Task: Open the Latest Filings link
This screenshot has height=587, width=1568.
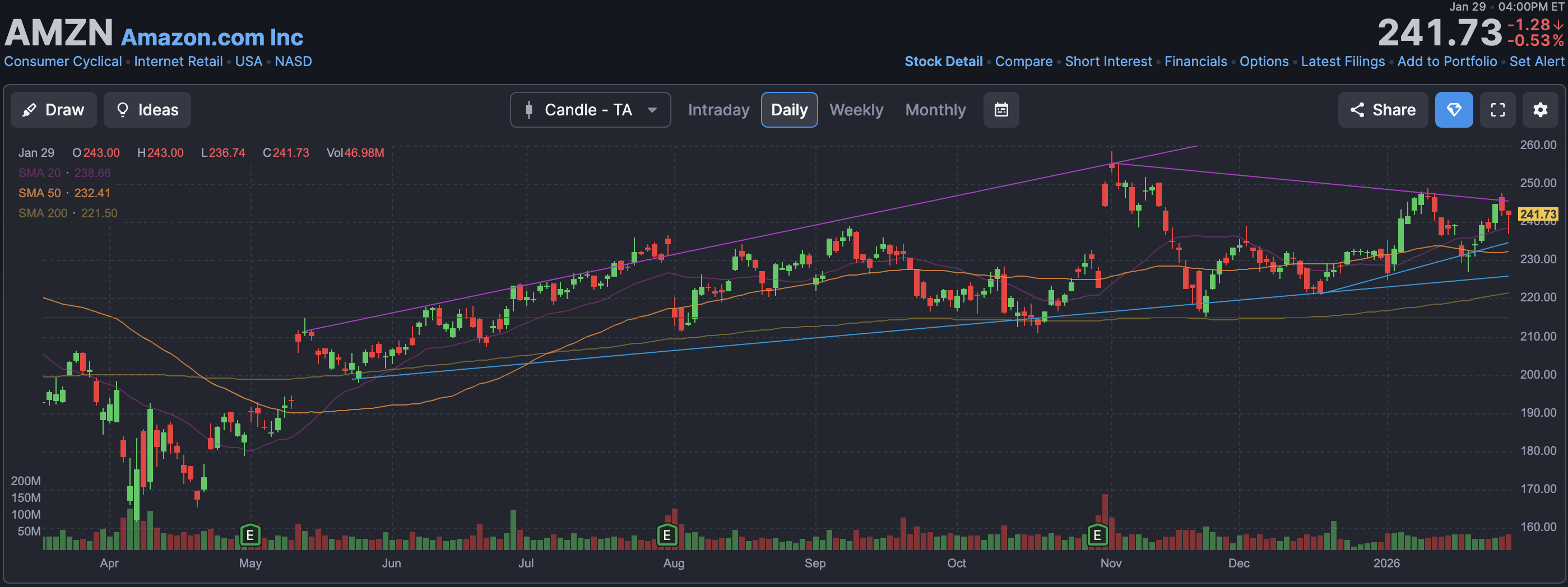Action: [x=1343, y=62]
